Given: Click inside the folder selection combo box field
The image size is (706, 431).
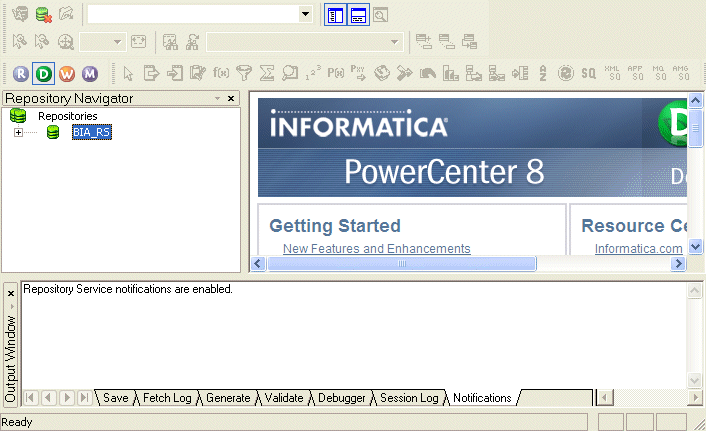Looking at the screenshot, I should [x=193, y=14].
